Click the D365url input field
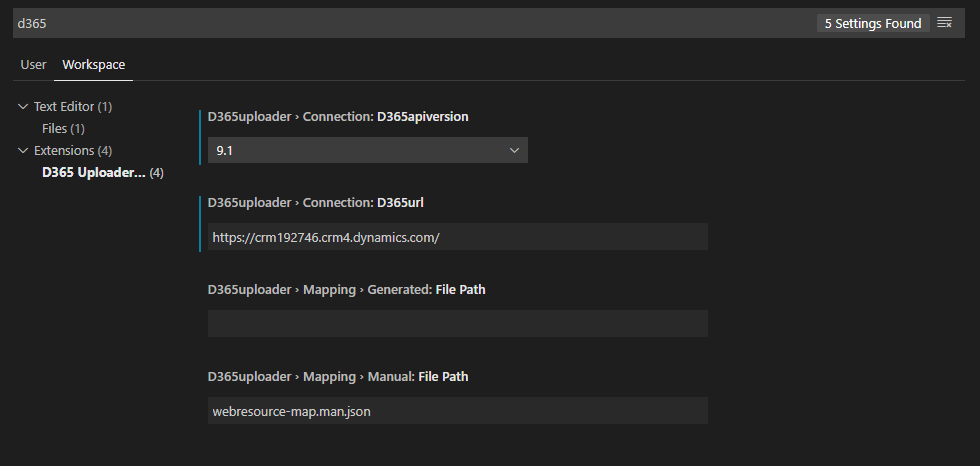 [x=458, y=237]
